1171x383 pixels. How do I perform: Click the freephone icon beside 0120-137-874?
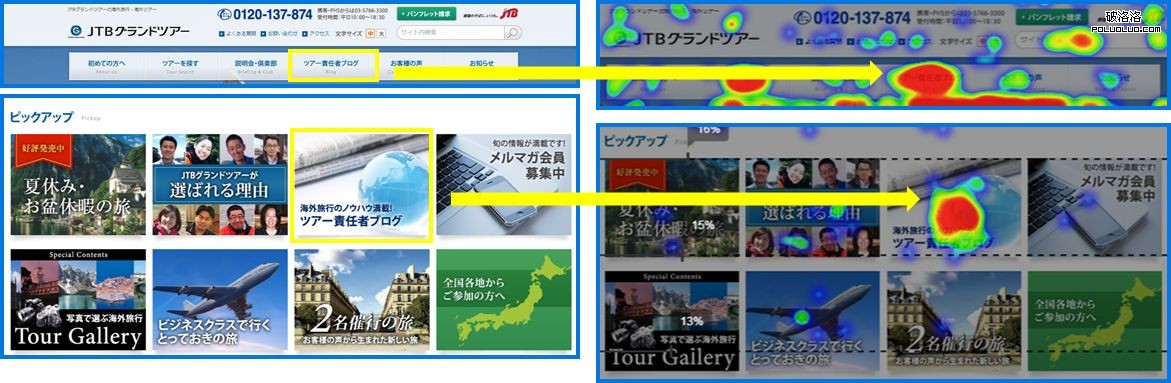(224, 14)
